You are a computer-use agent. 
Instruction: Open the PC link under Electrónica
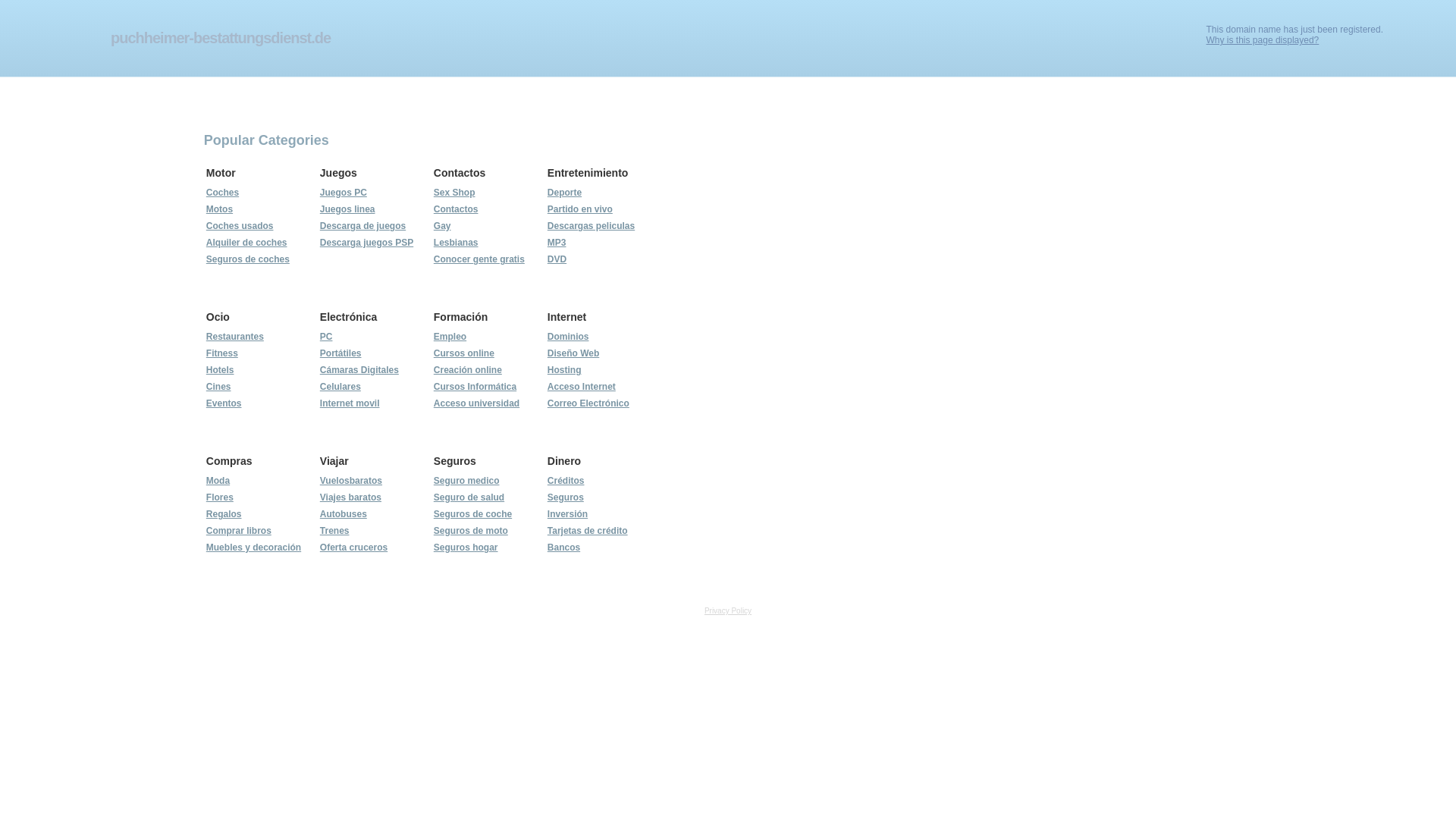pyautogui.click(x=326, y=337)
